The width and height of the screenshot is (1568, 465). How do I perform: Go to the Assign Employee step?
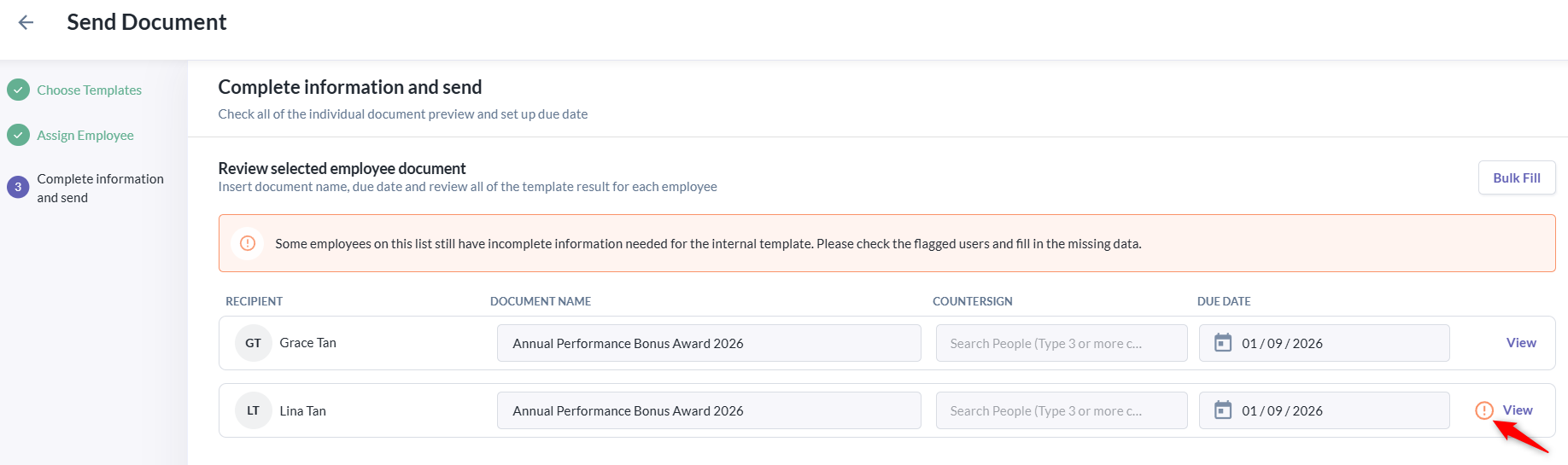(x=85, y=135)
